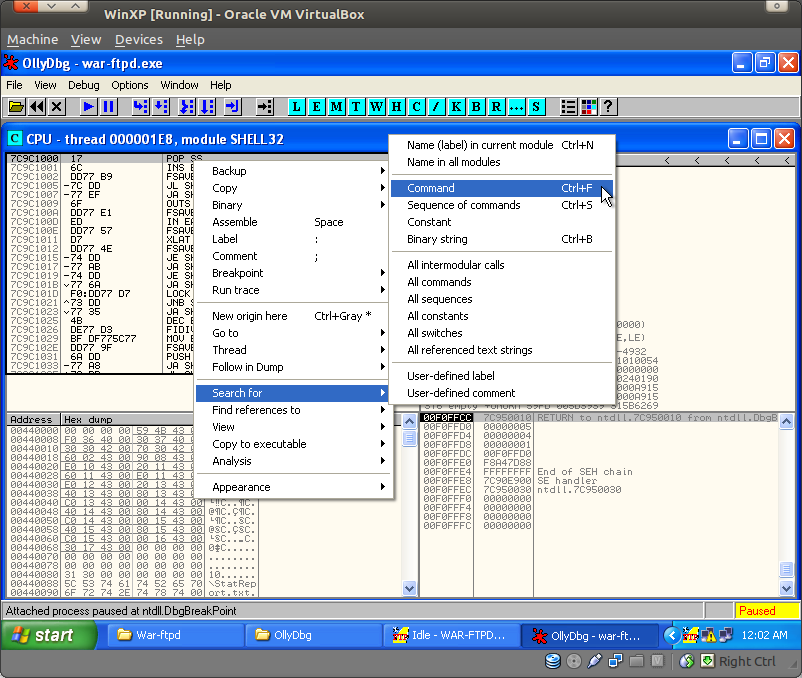
Task: Show References with R button
Action: pyautogui.click(x=496, y=107)
